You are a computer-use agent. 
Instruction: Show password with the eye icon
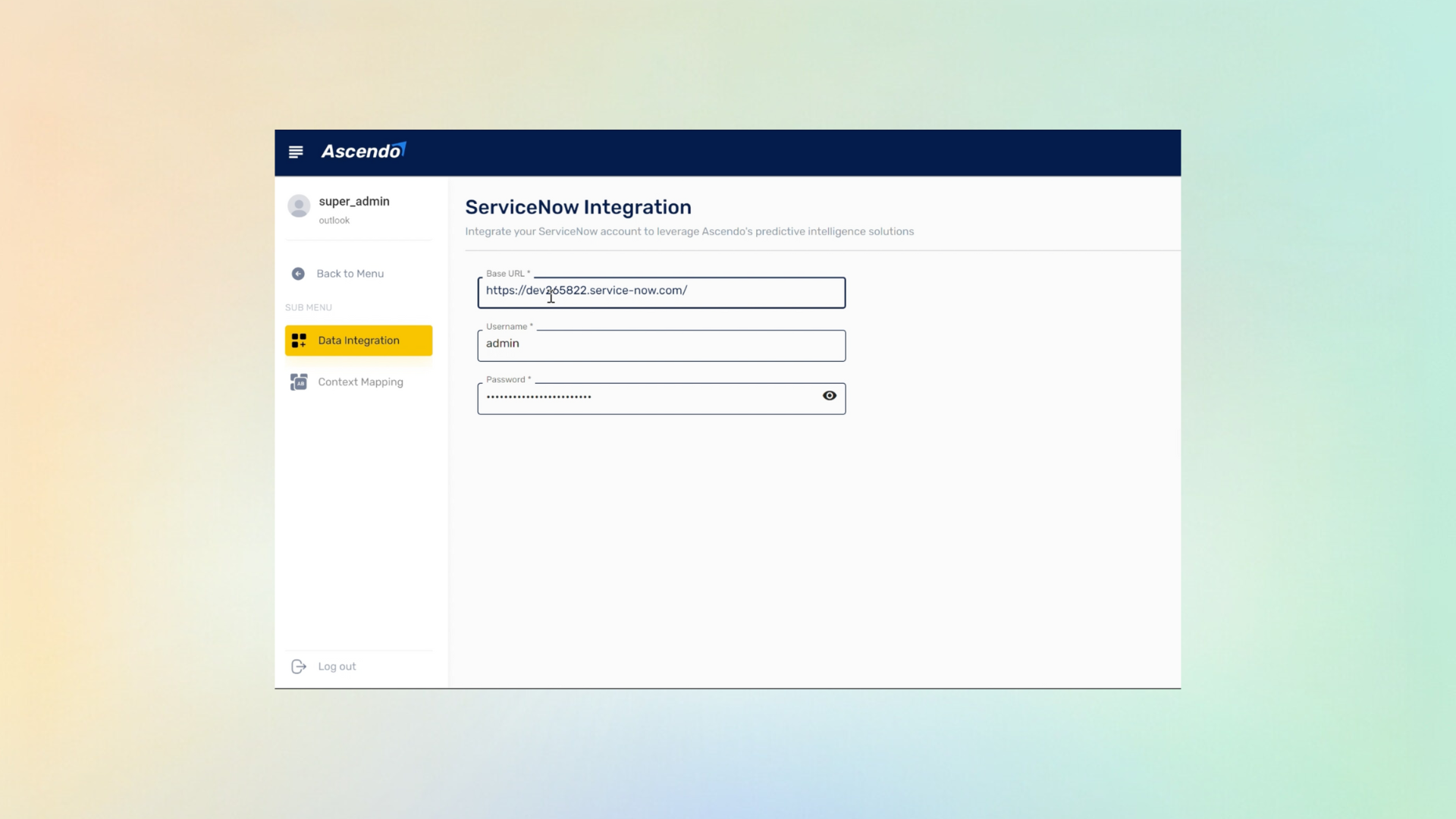[830, 396]
